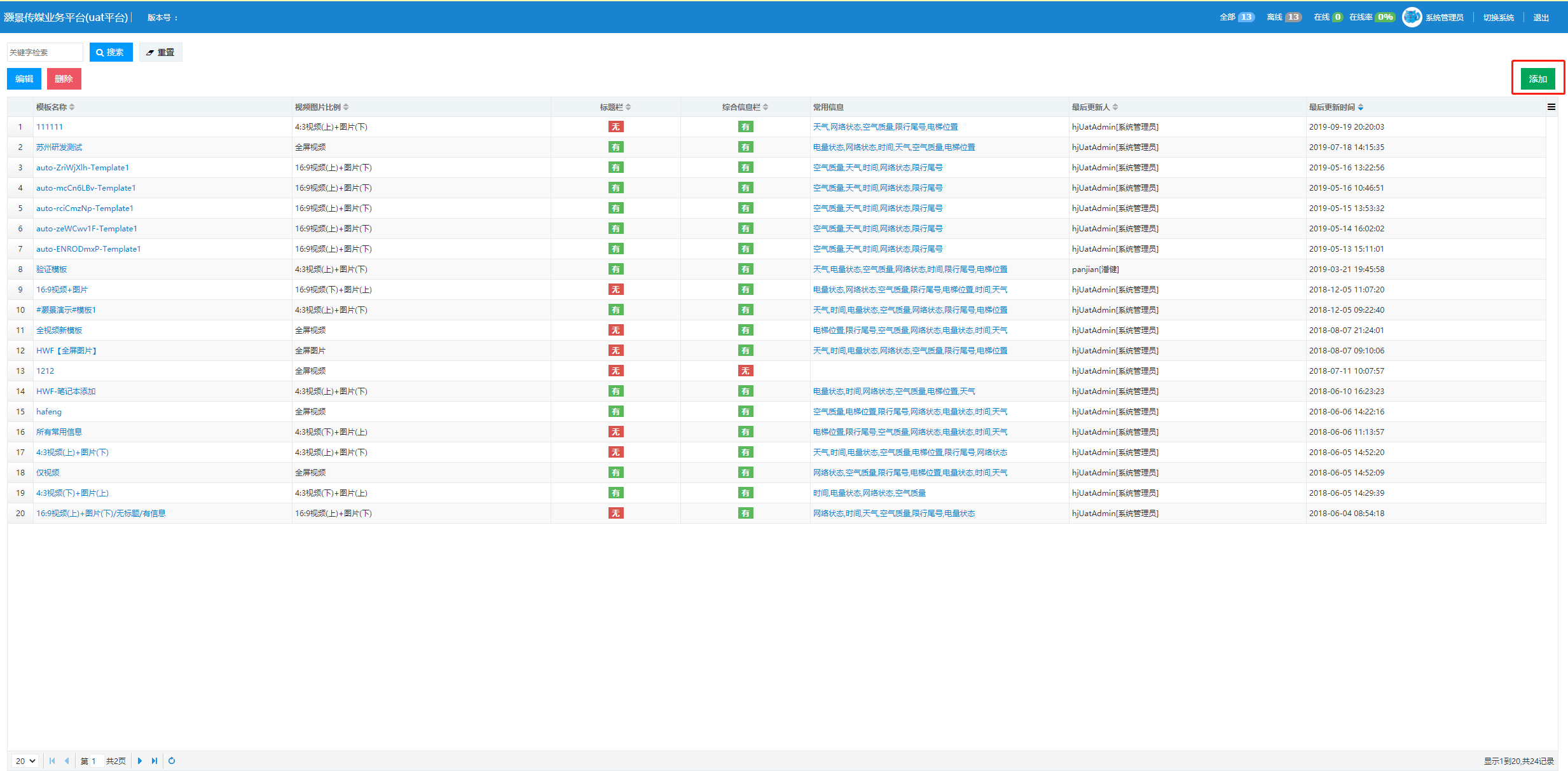The height and width of the screenshot is (771, 1568).
Task: Jump to the last page icon
Action: point(155,761)
